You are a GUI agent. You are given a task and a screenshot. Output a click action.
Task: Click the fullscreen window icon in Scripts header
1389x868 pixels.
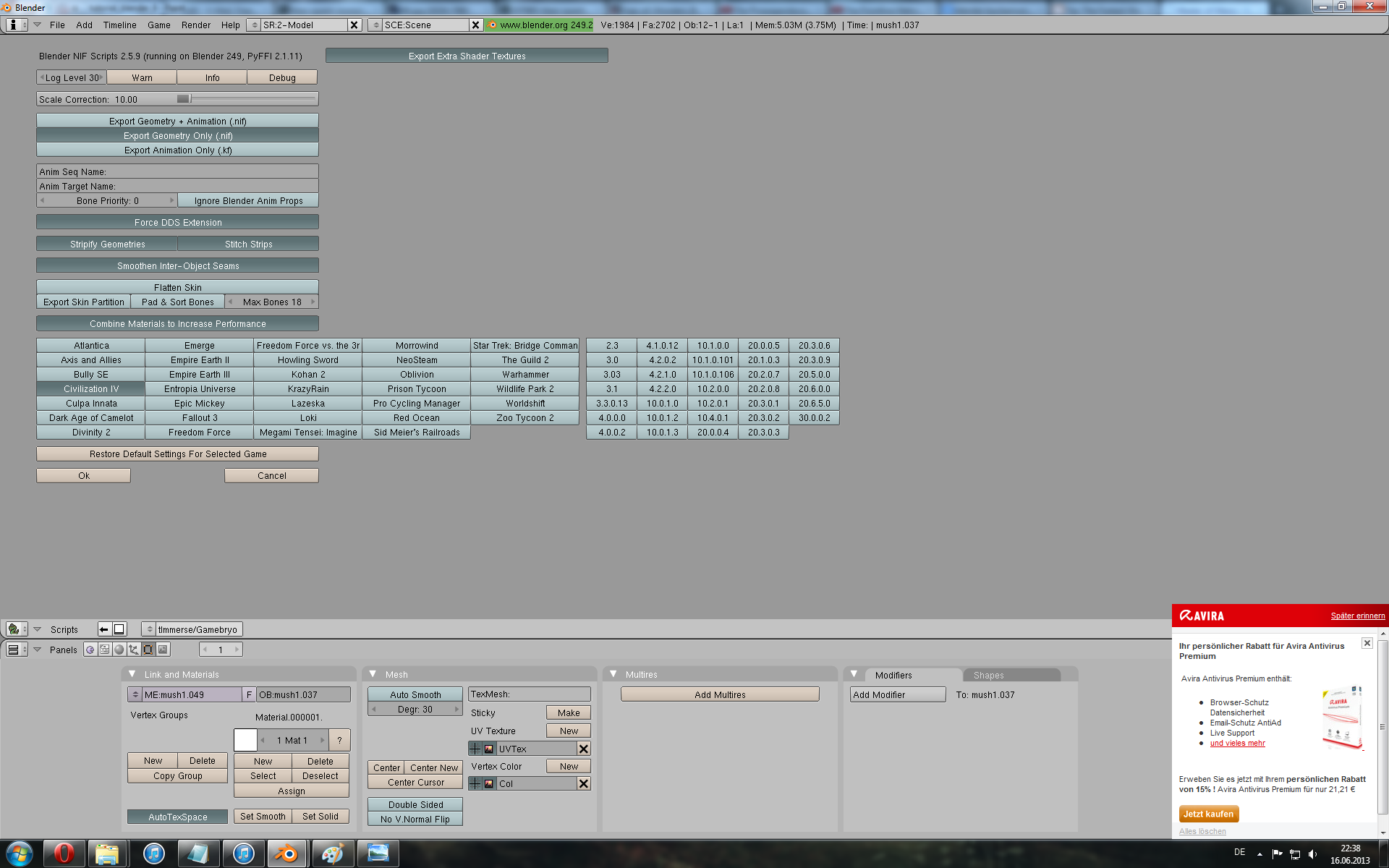tap(119, 629)
